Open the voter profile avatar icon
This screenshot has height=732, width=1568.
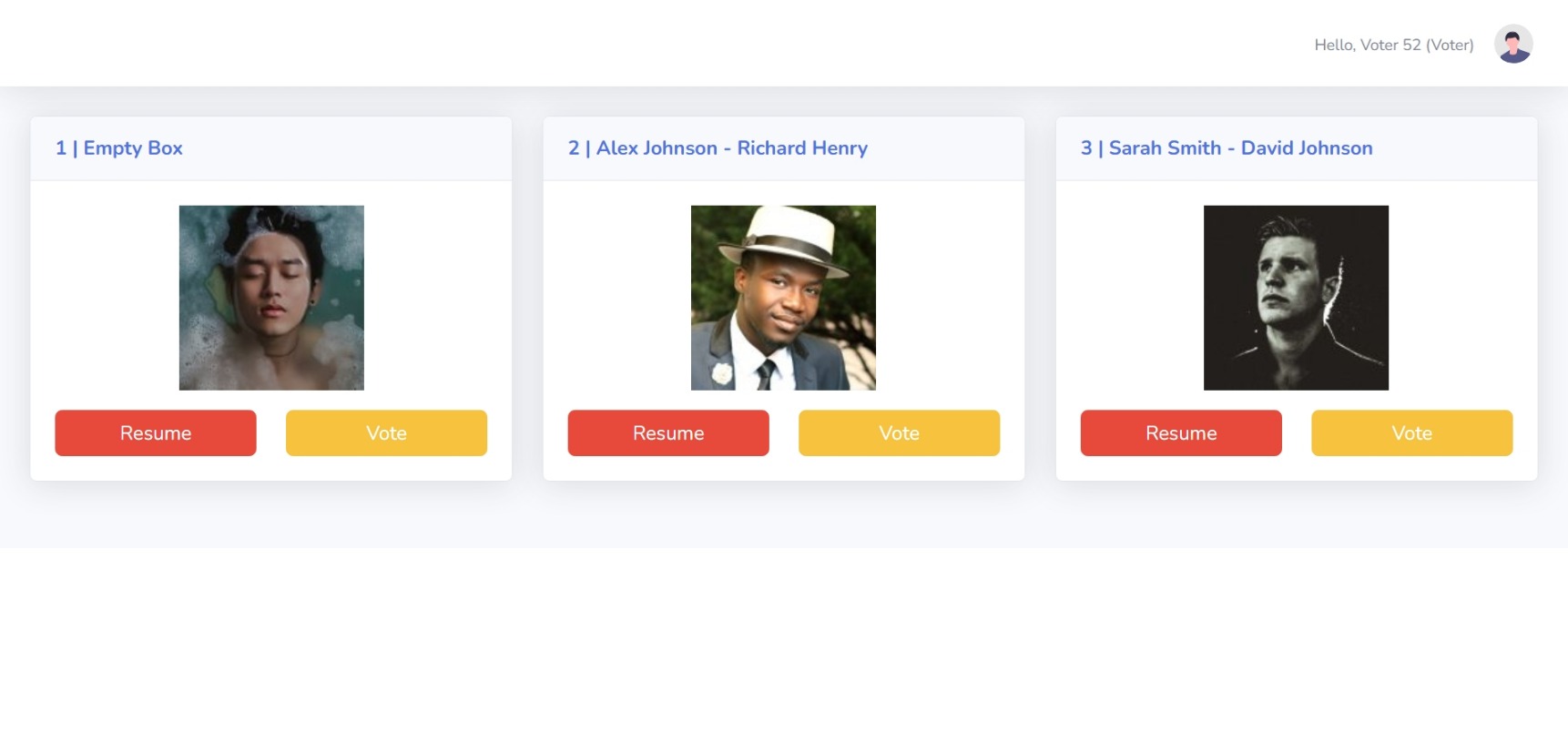tap(1513, 44)
